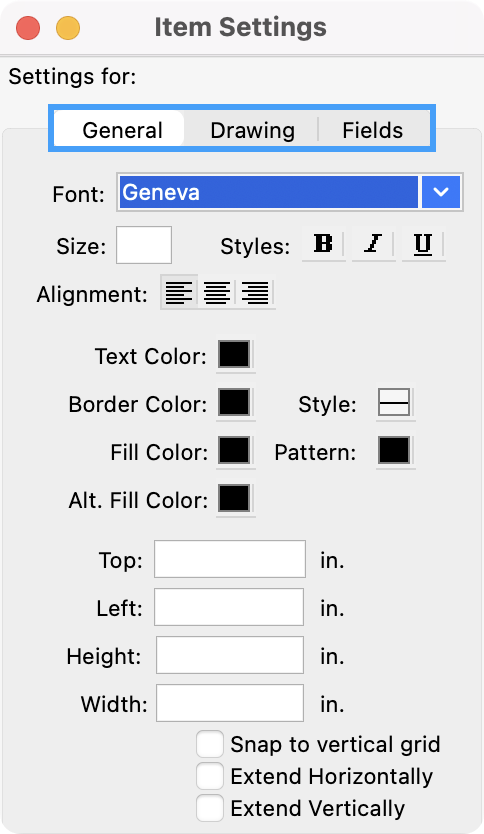484x834 pixels.
Task: Switch to the Fields tab
Action: [373, 130]
